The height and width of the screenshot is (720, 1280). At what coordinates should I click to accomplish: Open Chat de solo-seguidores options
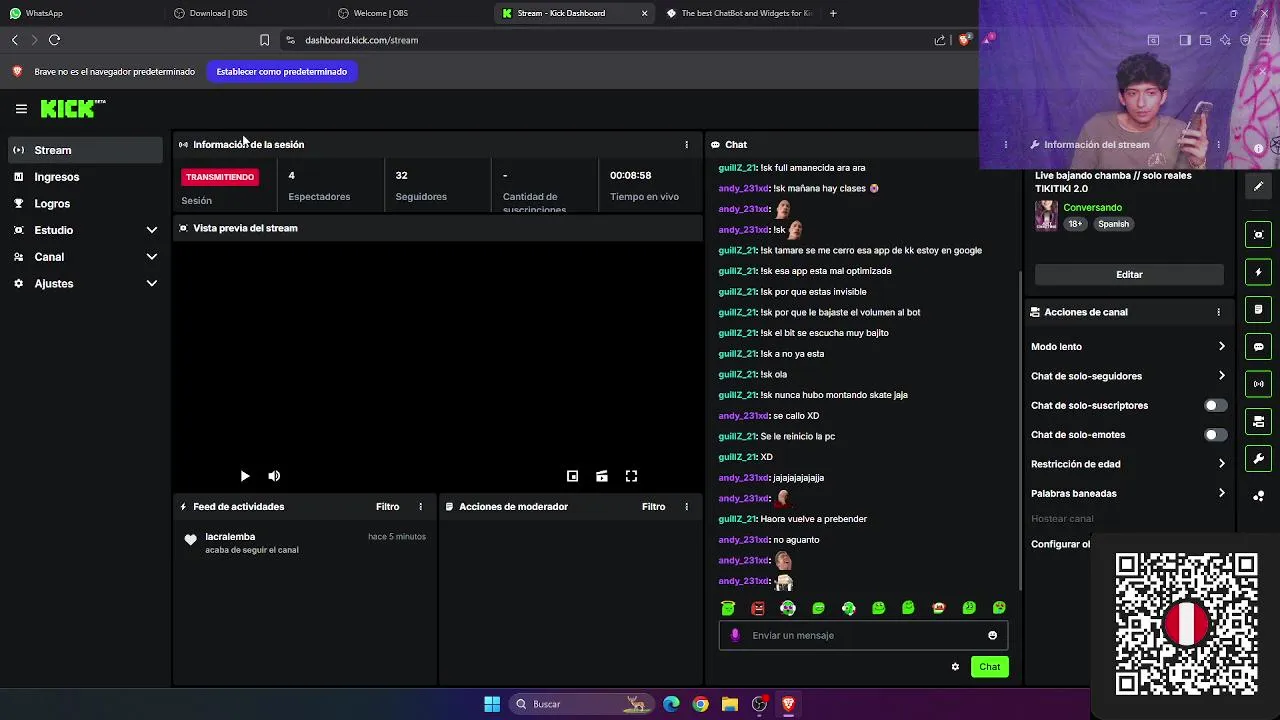point(1128,376)
